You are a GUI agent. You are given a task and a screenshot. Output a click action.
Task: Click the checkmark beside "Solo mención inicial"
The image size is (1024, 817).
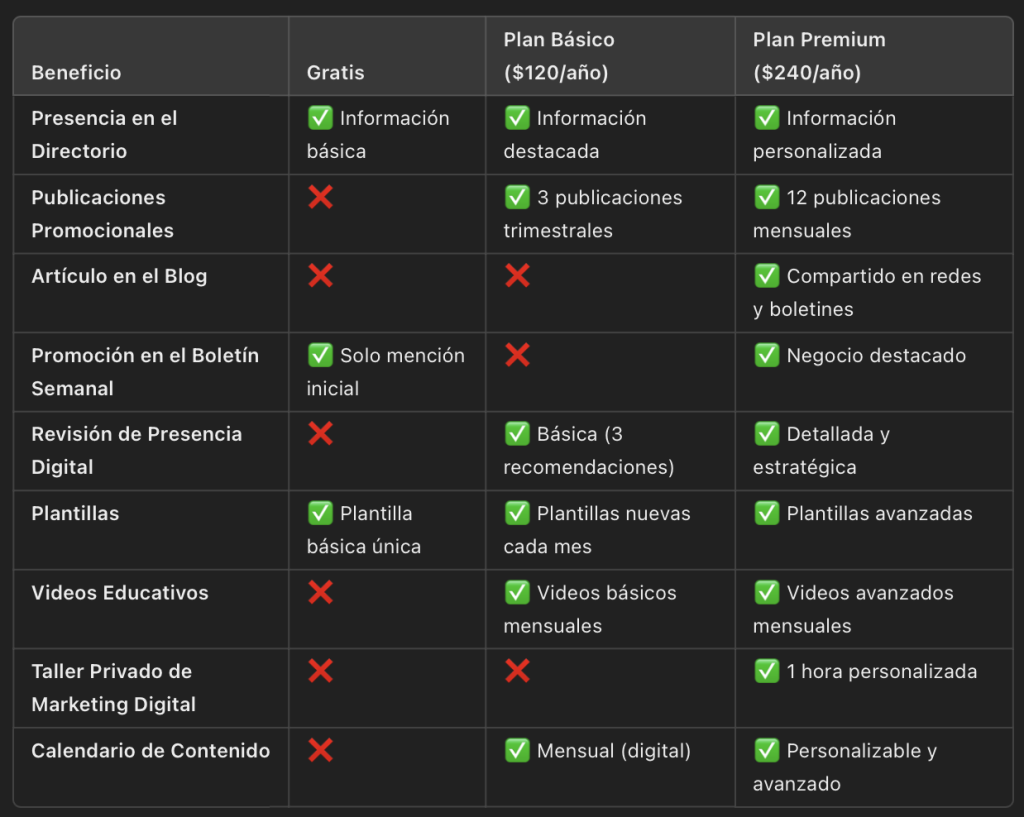320,355
